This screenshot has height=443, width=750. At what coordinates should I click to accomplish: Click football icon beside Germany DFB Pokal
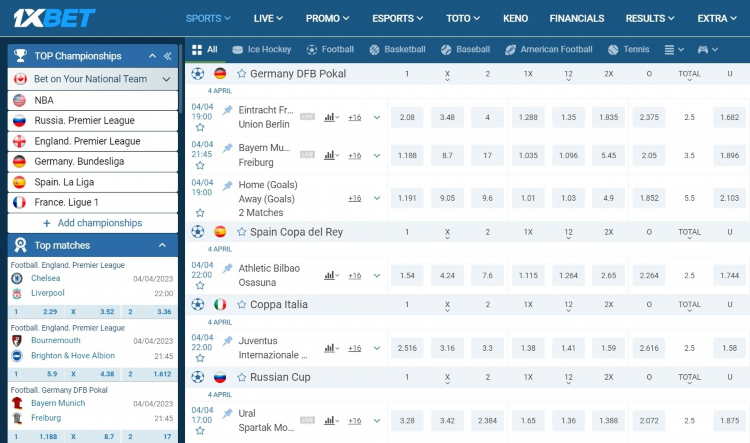[198, 74]
